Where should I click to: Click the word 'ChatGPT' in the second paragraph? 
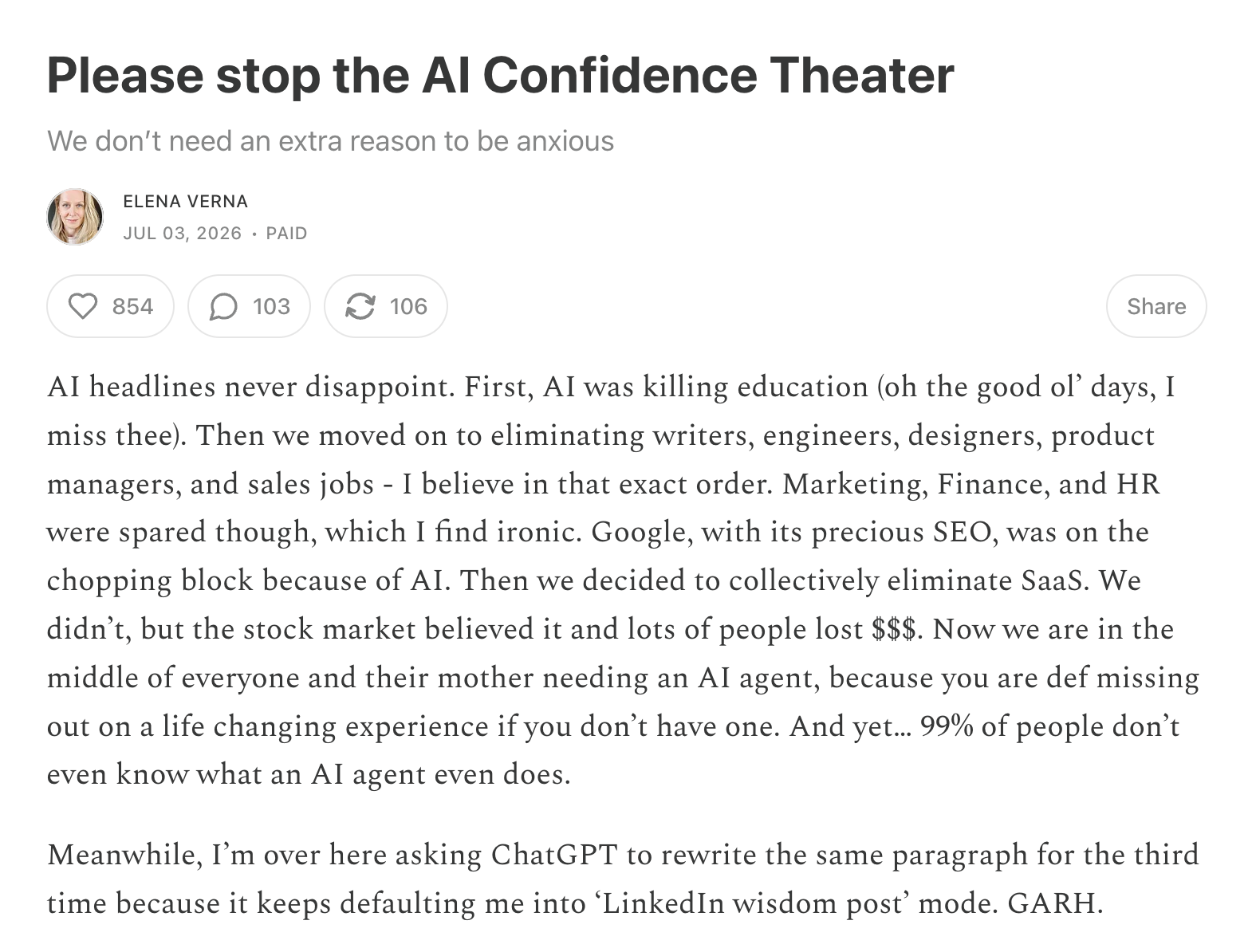(554, 855)
